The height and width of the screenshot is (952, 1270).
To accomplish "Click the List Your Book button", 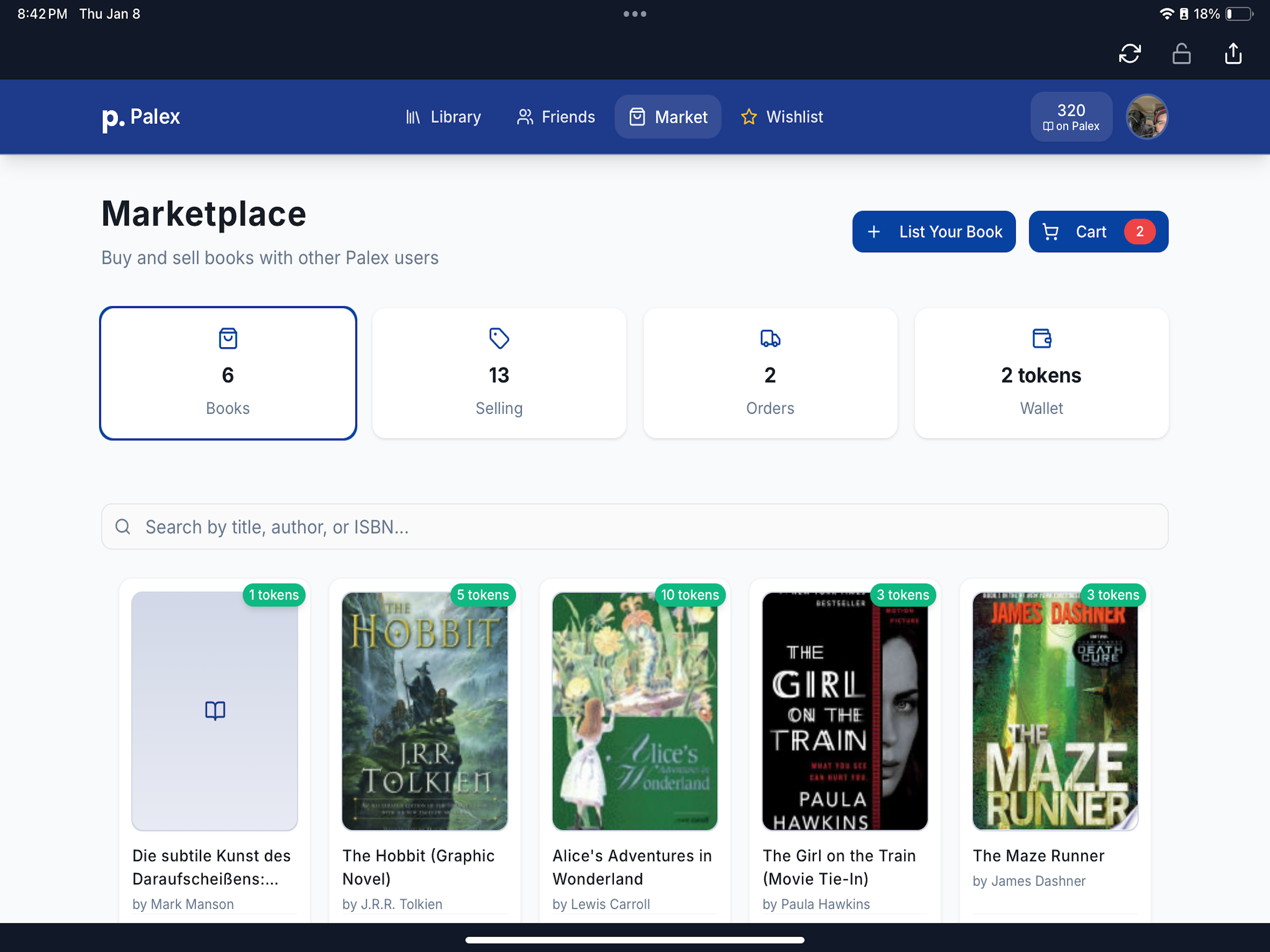I will [x=934, y=232].
